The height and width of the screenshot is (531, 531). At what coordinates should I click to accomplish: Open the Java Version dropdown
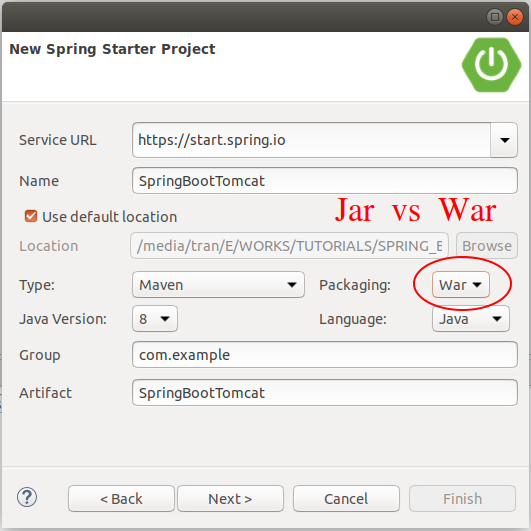point(155,319)
